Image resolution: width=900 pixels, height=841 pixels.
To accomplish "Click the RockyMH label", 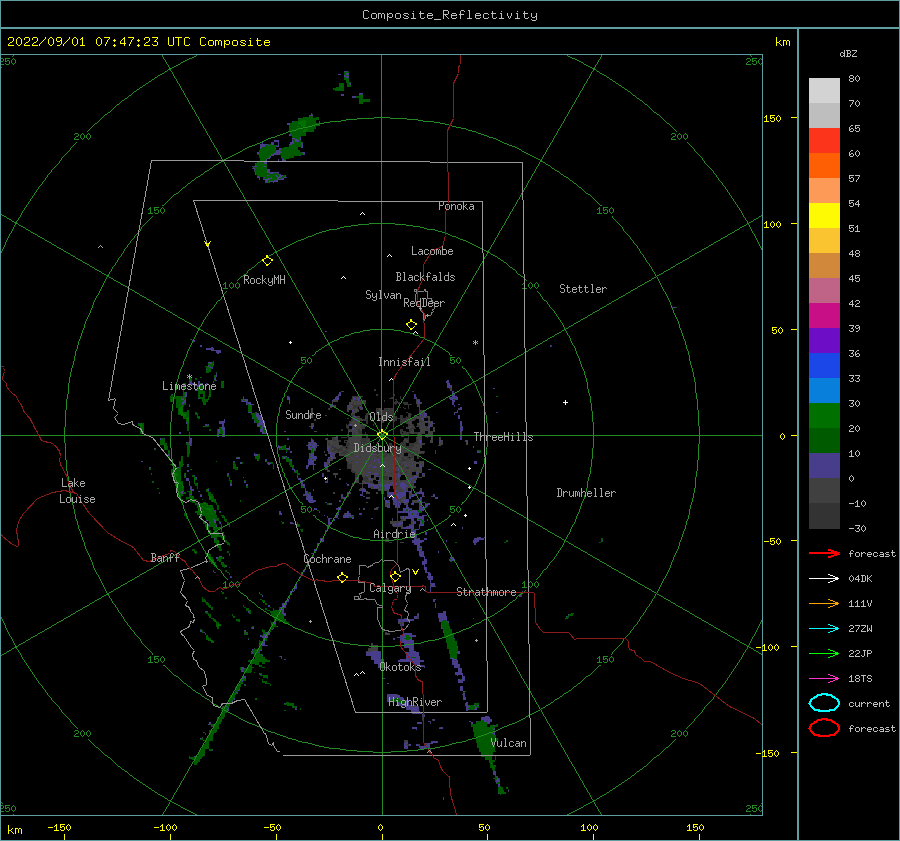I will click(264, 280).
